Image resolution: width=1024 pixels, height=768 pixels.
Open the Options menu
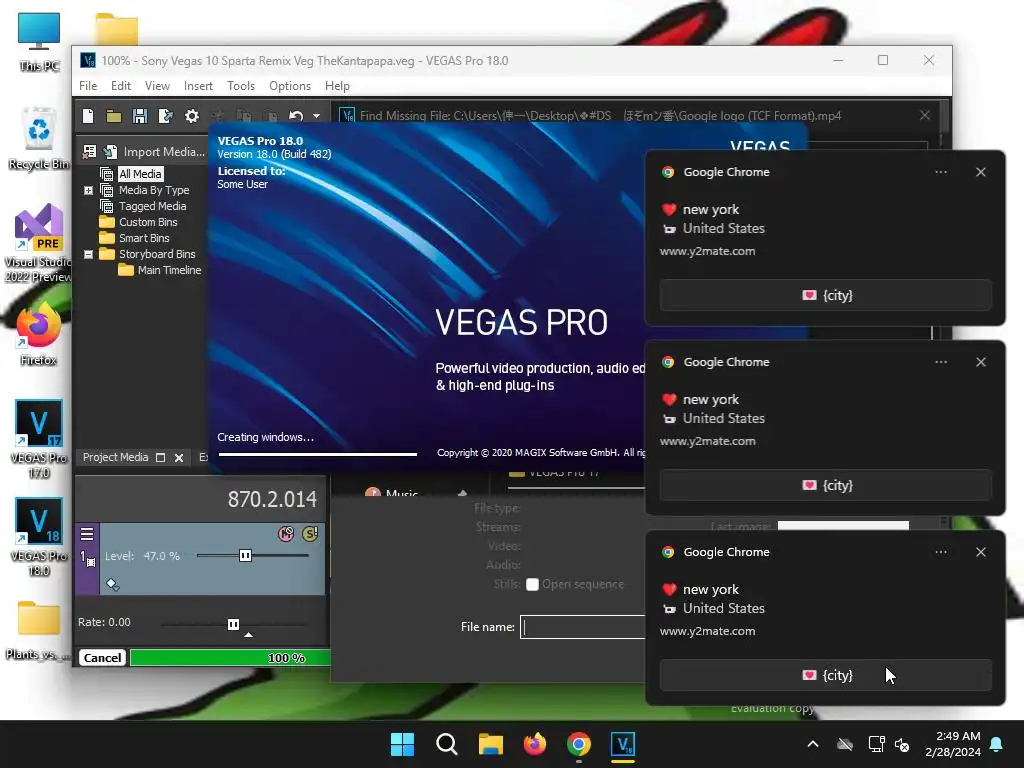pos(290,86)
